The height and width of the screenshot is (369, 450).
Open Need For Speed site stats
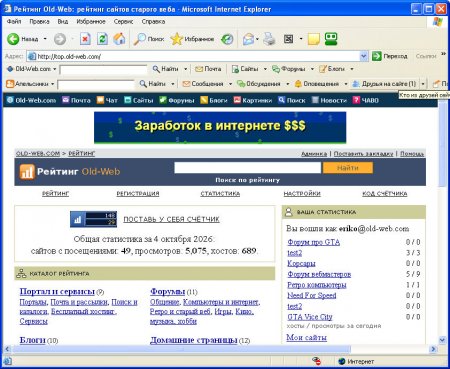click(x=312, y=295)
